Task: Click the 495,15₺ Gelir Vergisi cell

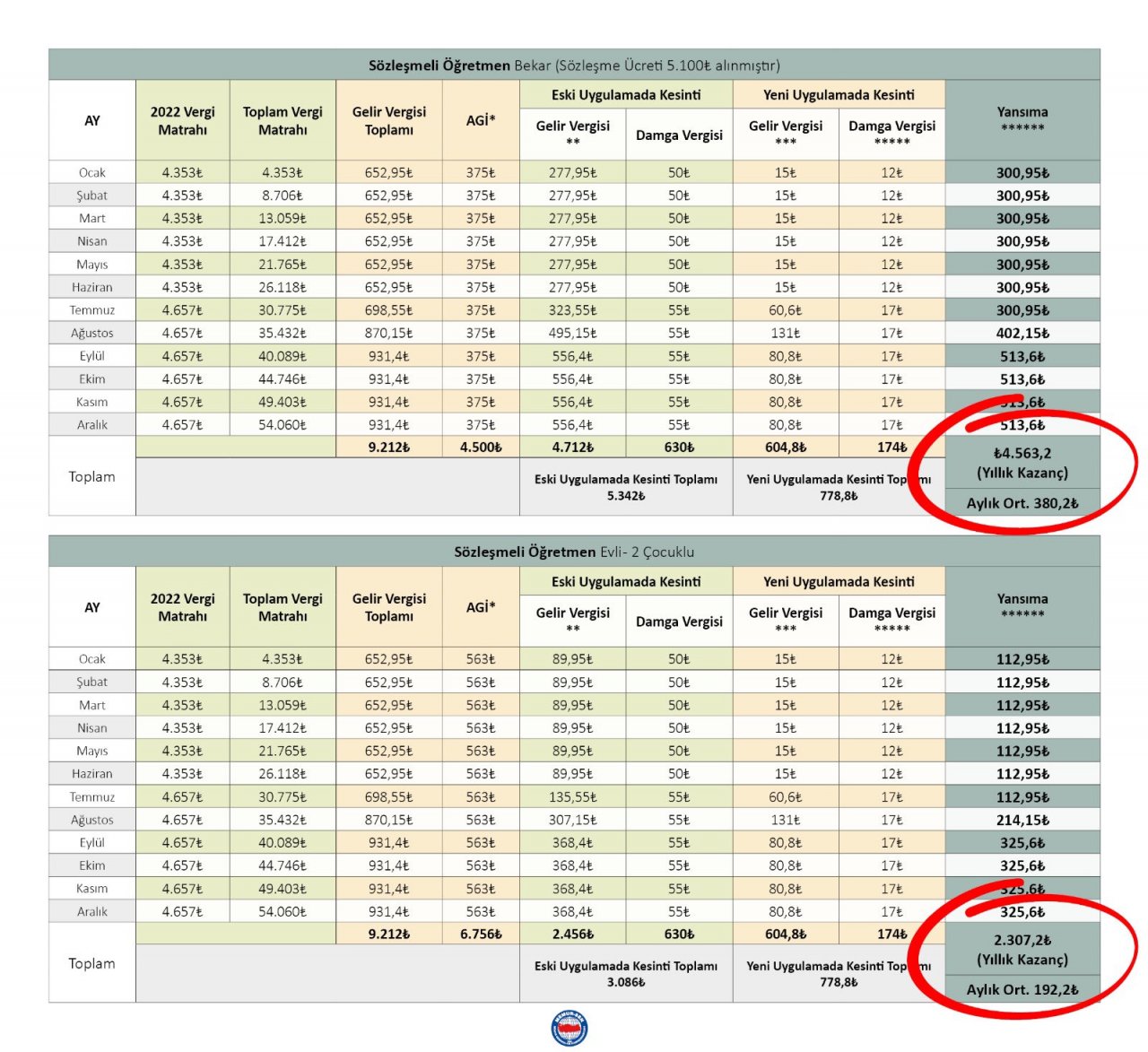Action: click(x=572, y=333)
